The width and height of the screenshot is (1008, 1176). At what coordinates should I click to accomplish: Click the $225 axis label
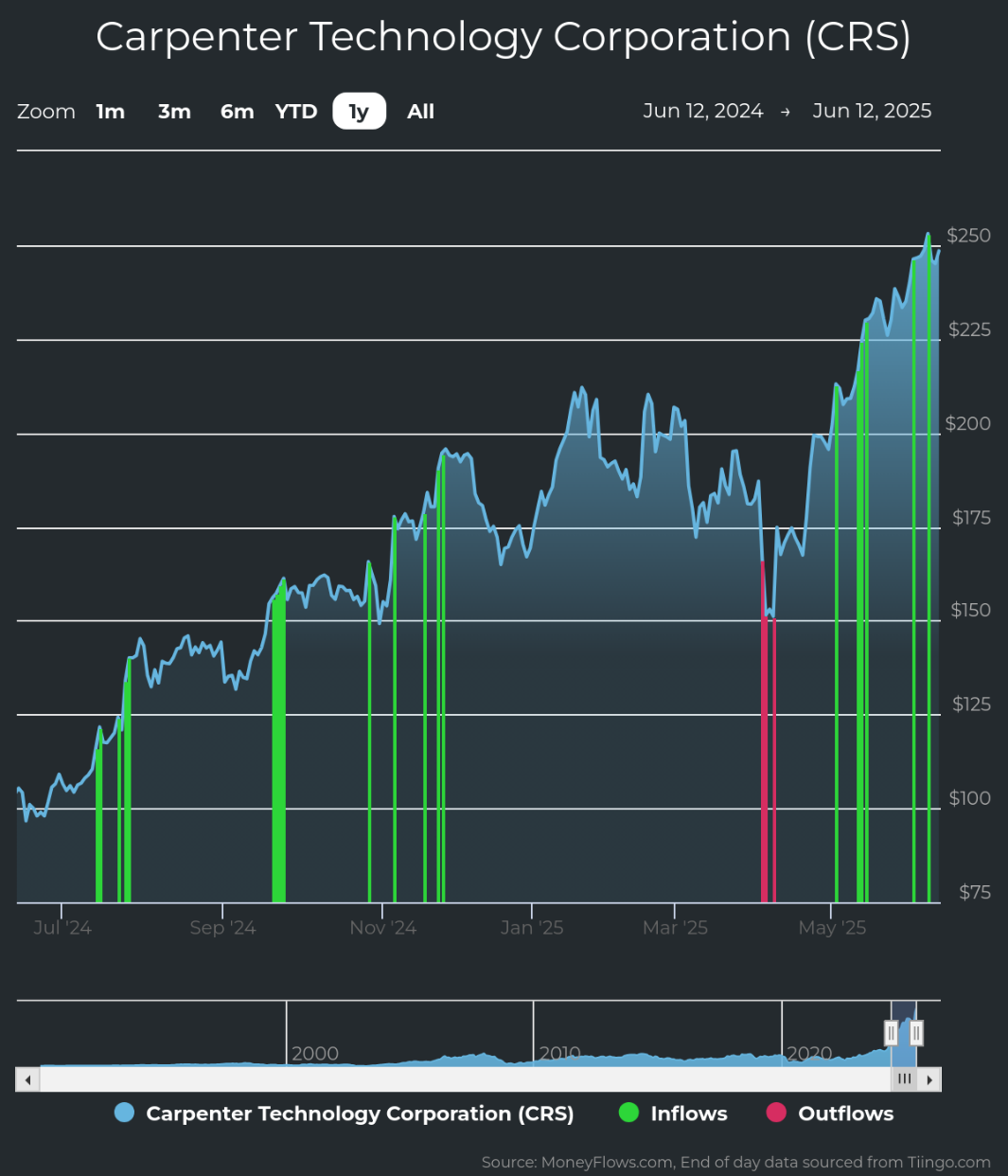pyautogui.click(x=970, y=330)
